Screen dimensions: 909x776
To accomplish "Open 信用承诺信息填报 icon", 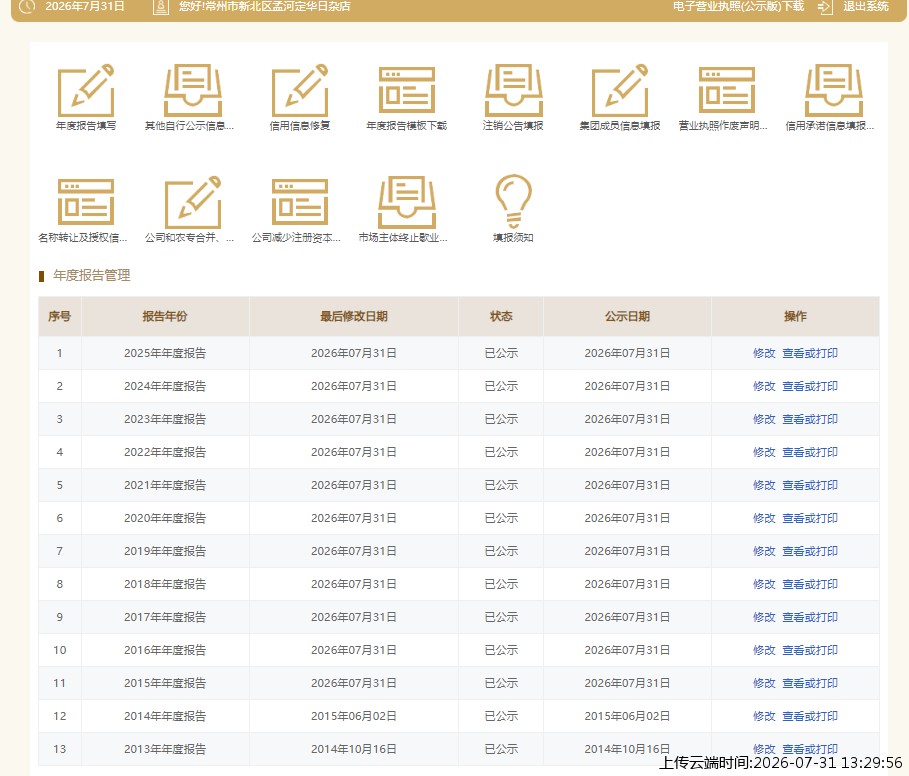I will (x=834, y=91).
